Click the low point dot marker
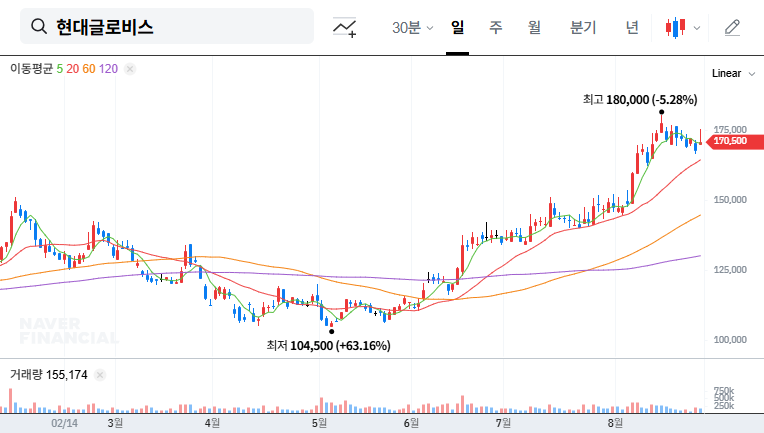The height and width of the screenshot is (433, 764). pyautogui.click(x=332, y=332)
